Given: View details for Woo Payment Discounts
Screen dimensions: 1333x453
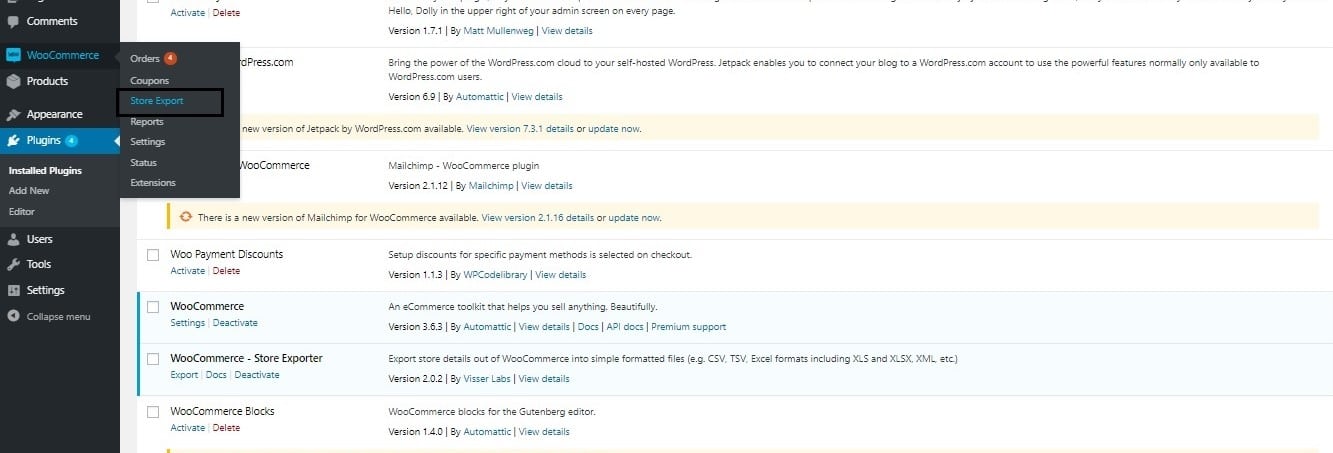Looking at the screenshot, I should point(561,275).
